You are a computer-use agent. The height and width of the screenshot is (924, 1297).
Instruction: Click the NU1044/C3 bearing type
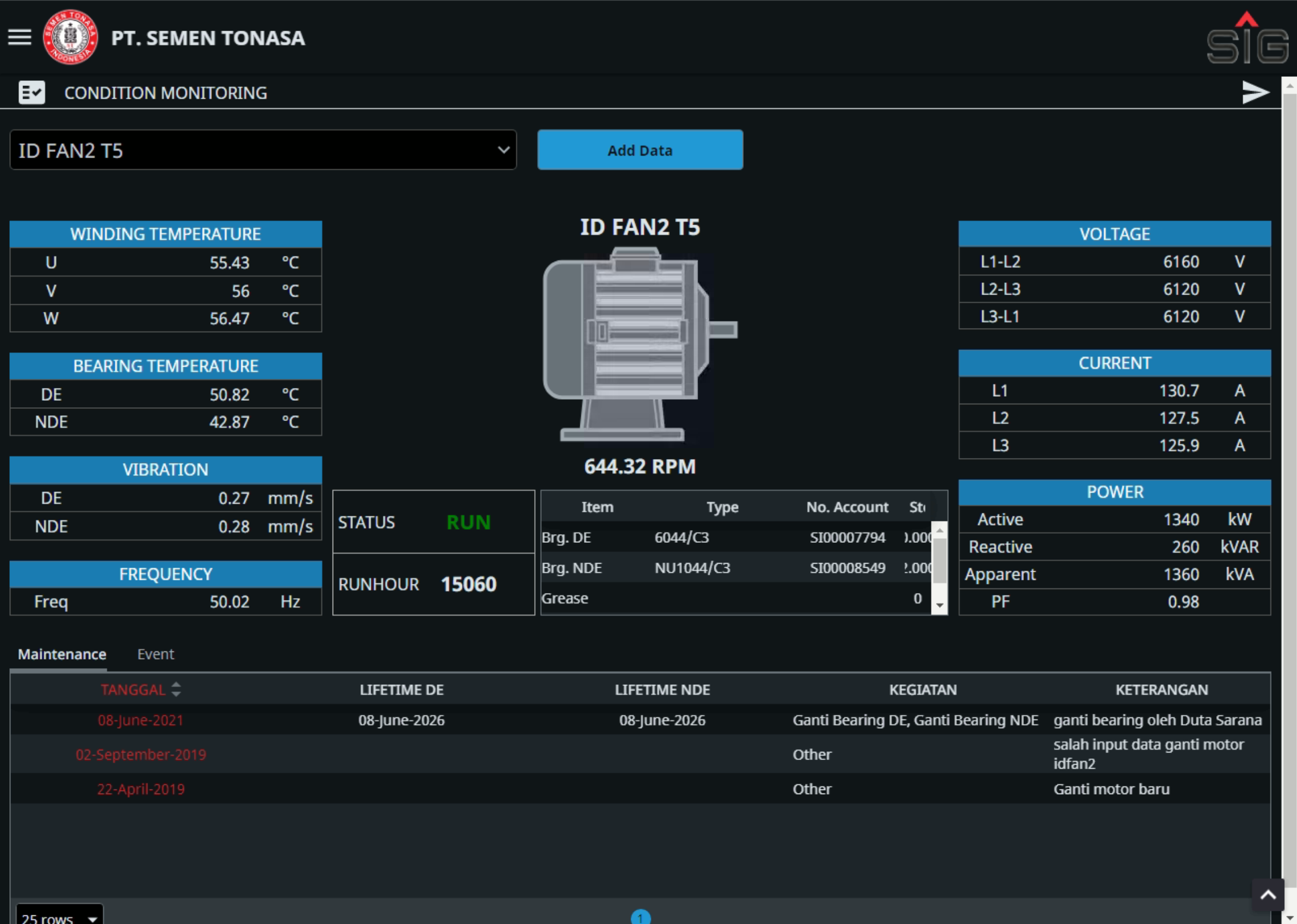coord(692,568)
